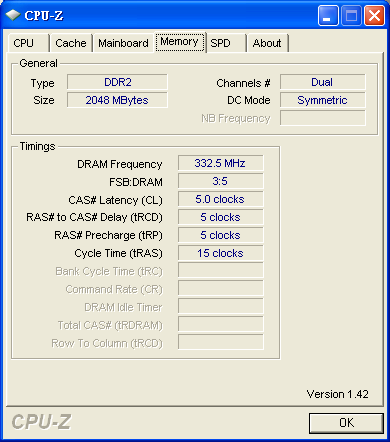Click the DDR2 memory type field
This screenshot has height=442, width=390.
(x=117, y=82)
